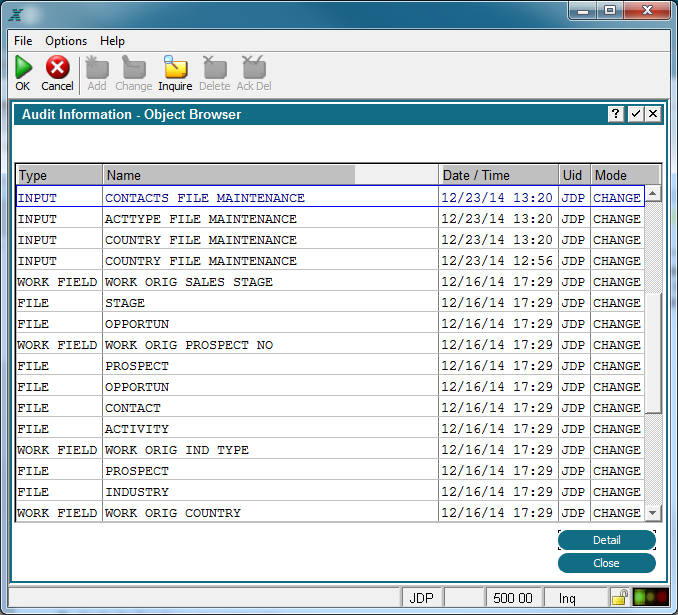Open the Options menu
The image size is (678, 615).
click(x=66, y=41)
